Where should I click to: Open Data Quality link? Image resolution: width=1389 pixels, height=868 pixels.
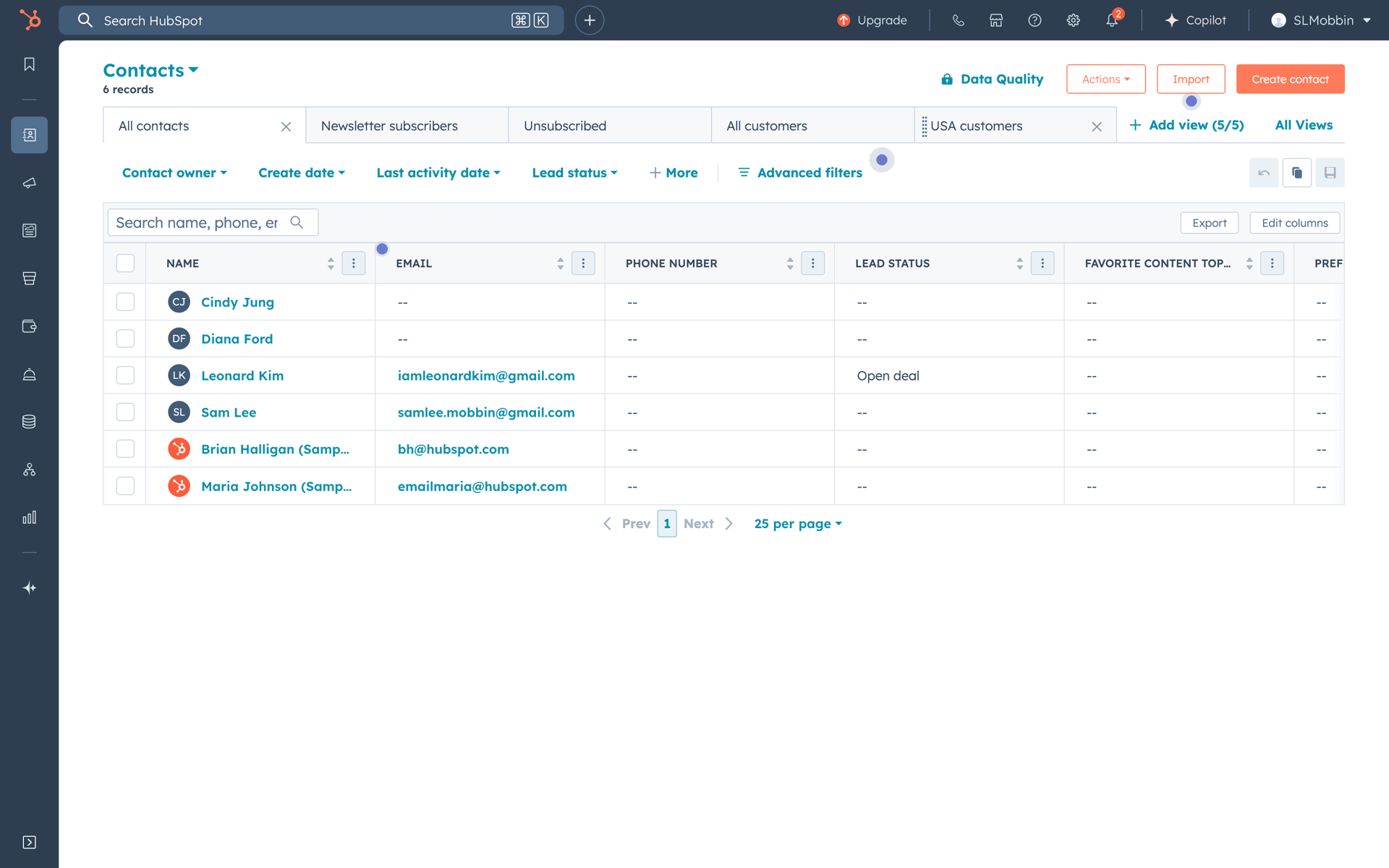[992, 79]
